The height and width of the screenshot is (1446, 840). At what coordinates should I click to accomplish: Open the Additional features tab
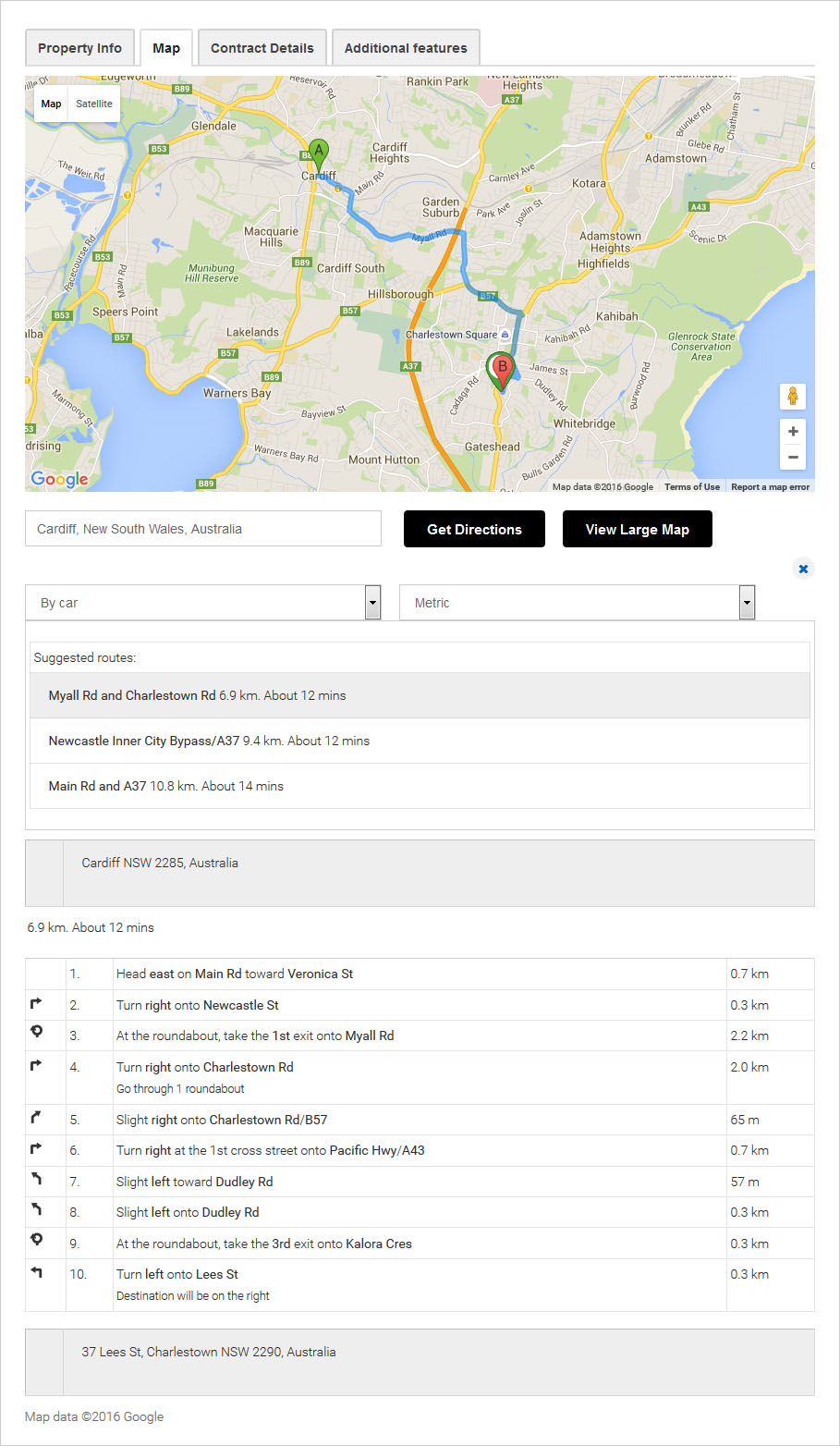click(406, 48)
